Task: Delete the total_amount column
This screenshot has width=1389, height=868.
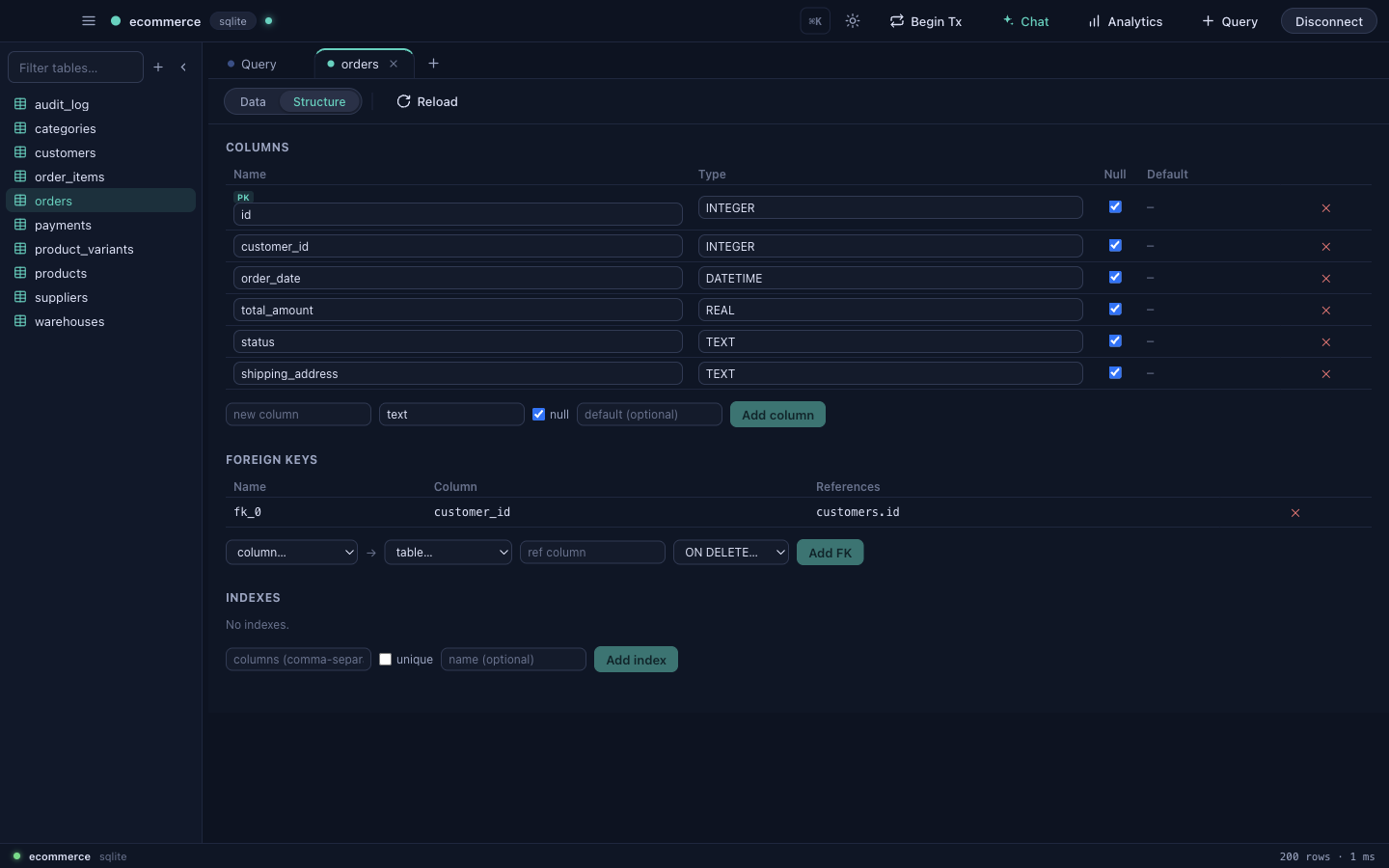Action: (x=1326, y=311)
